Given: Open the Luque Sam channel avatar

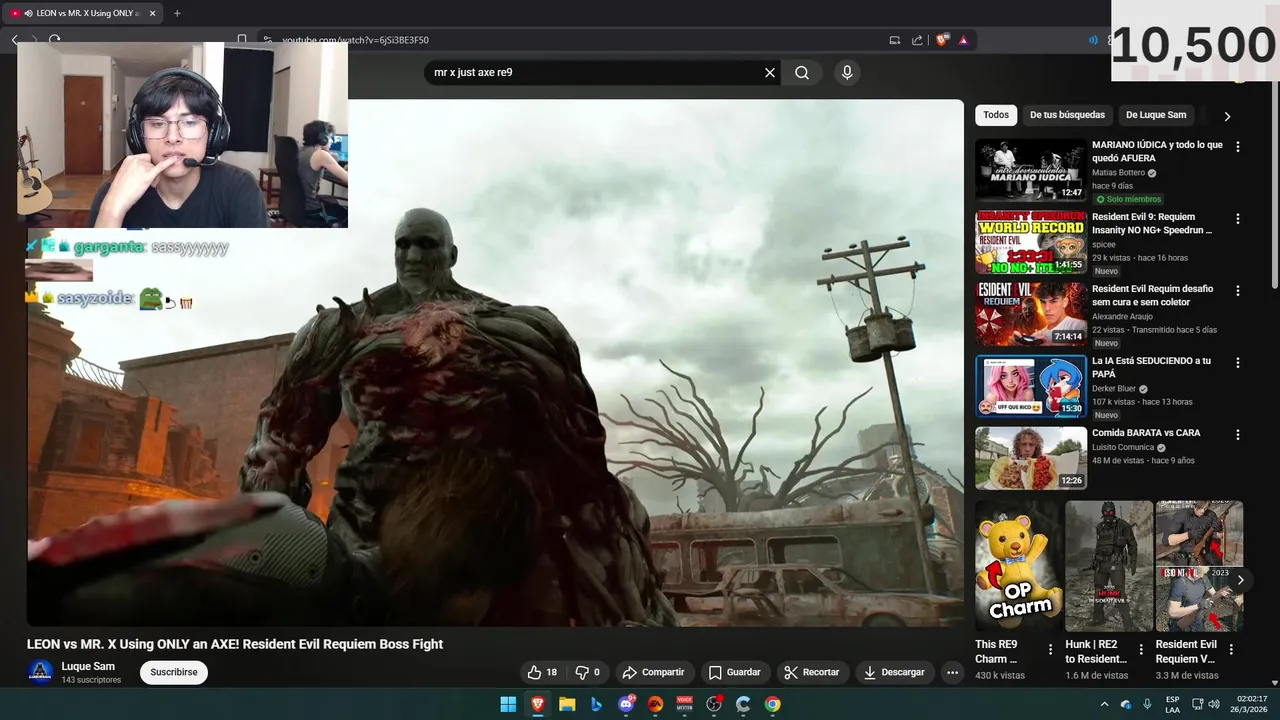Looking at the screenshot, I should [41, 672].
